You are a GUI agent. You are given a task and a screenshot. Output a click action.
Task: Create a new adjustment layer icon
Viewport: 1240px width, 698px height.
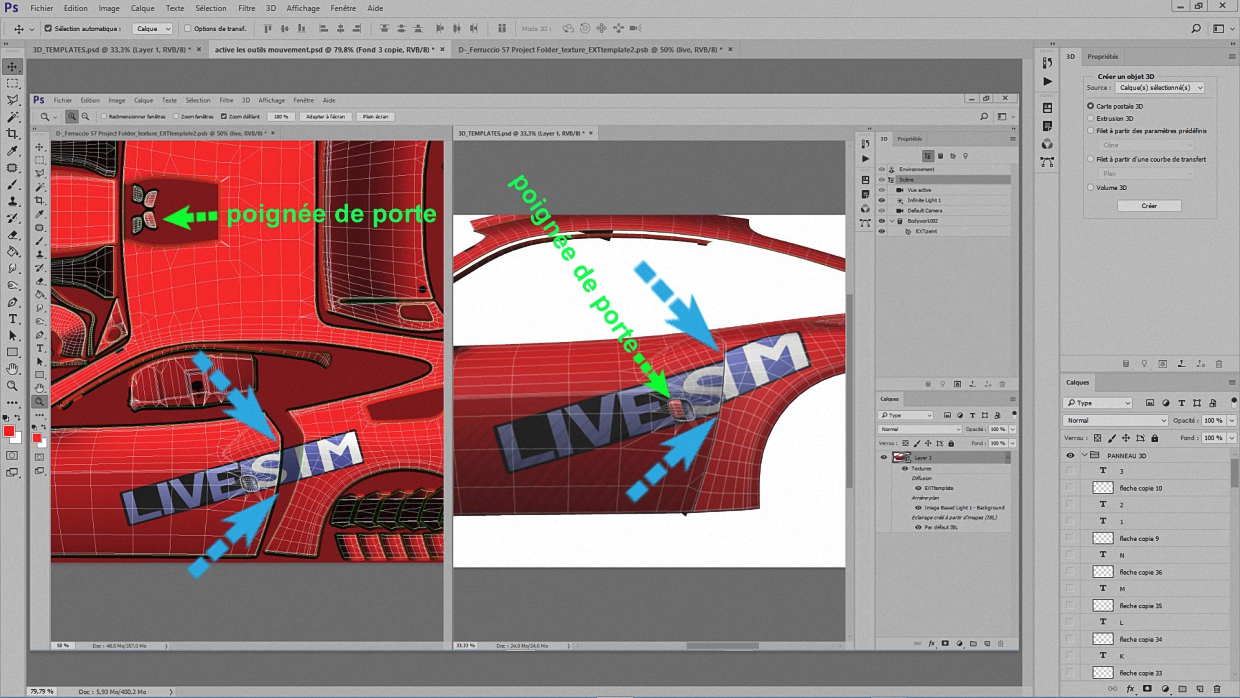coord(1166,689)
